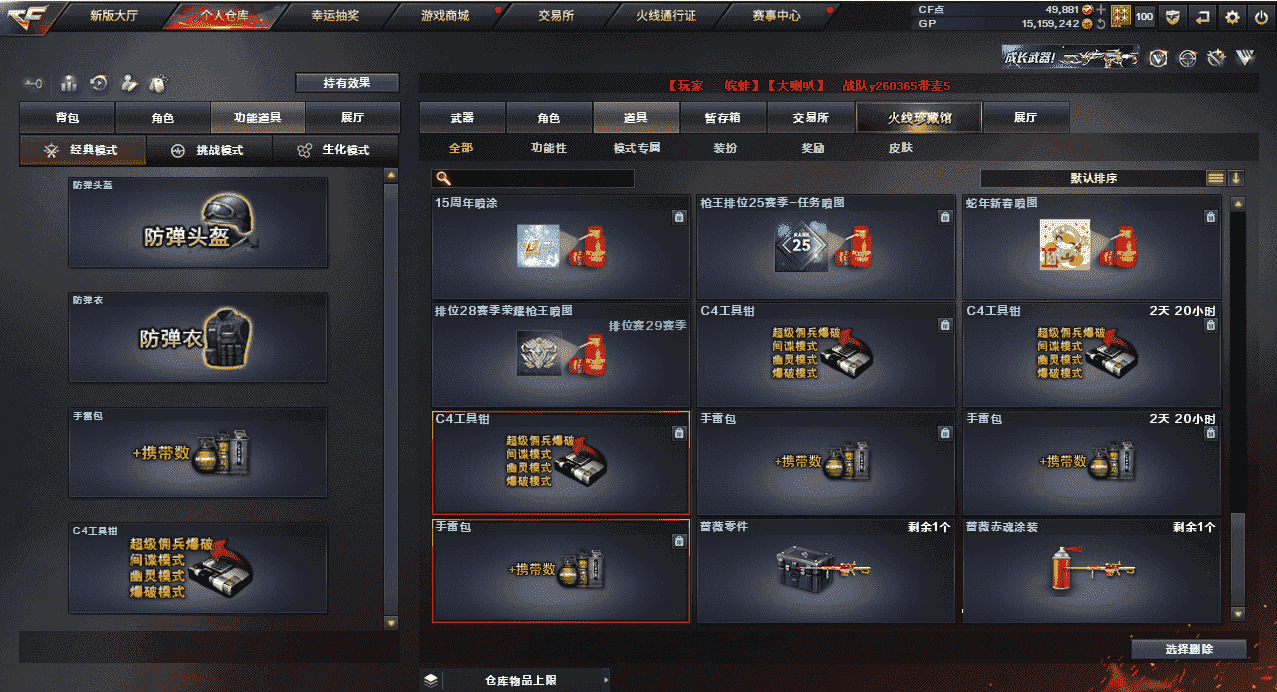The image size is (1277, 692).
Task: Click the 持有效果 button
Action: click(x=347, y=83)
